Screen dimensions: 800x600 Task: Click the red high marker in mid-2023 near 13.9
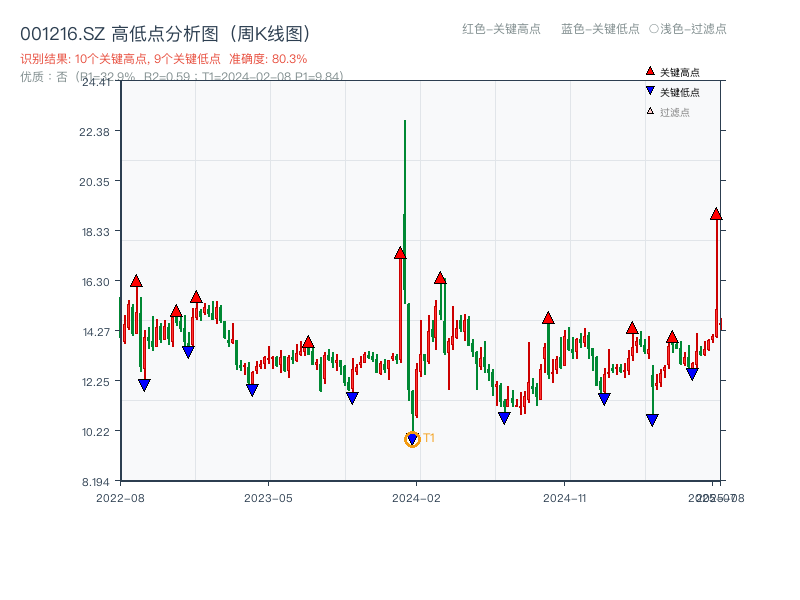tap(308, 342)
